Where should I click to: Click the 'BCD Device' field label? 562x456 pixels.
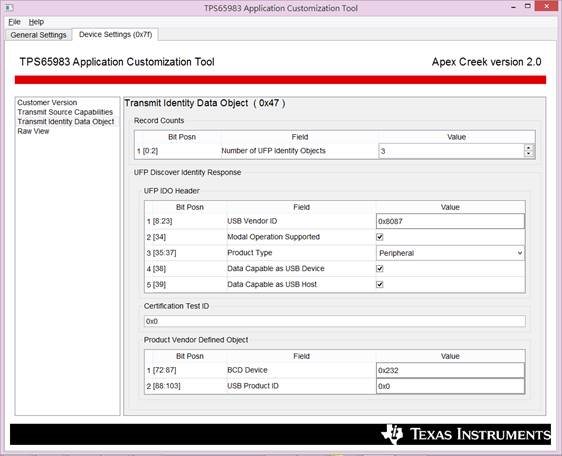(247, 370)
